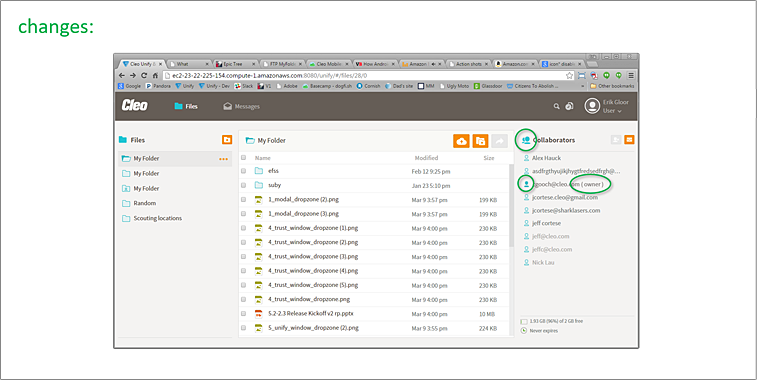Click the Slack bookmark icon
This screenshot has width=757, height=380.
coord(238,86)
